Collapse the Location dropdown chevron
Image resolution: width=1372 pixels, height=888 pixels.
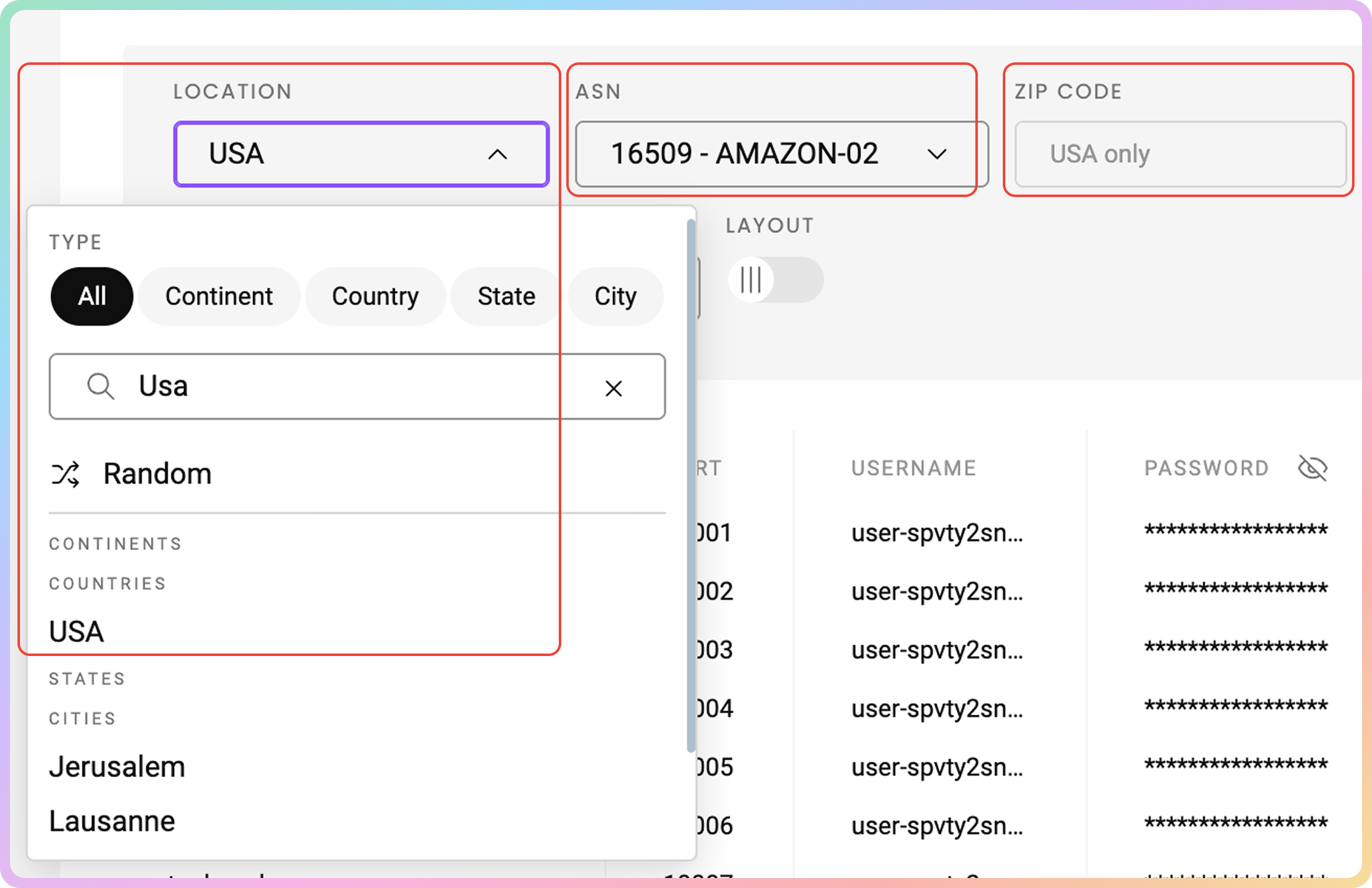[x=497, y=155]
